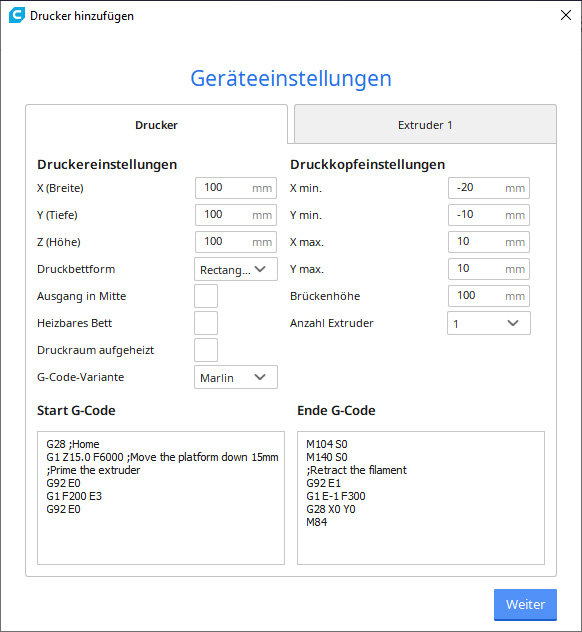Focus the Brückenhöhe value field

[488, 296]
